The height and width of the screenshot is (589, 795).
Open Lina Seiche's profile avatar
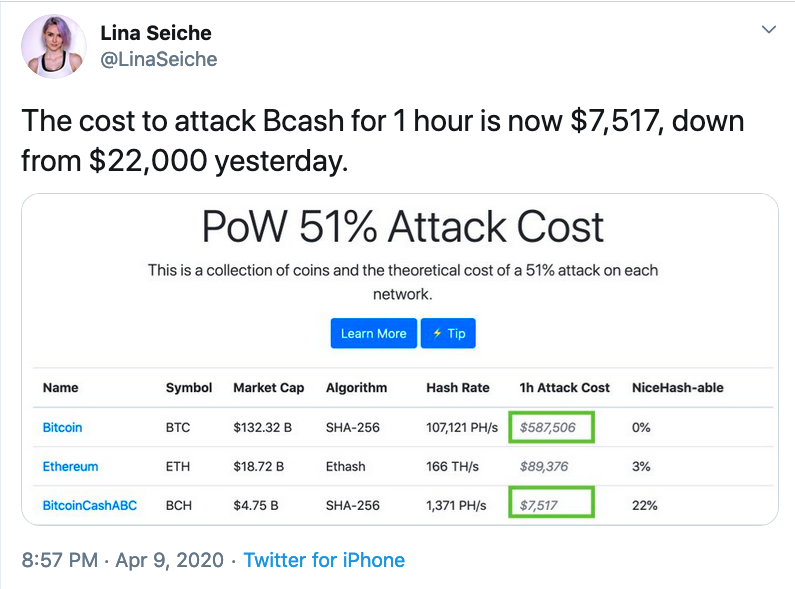[x=54, y=46]
